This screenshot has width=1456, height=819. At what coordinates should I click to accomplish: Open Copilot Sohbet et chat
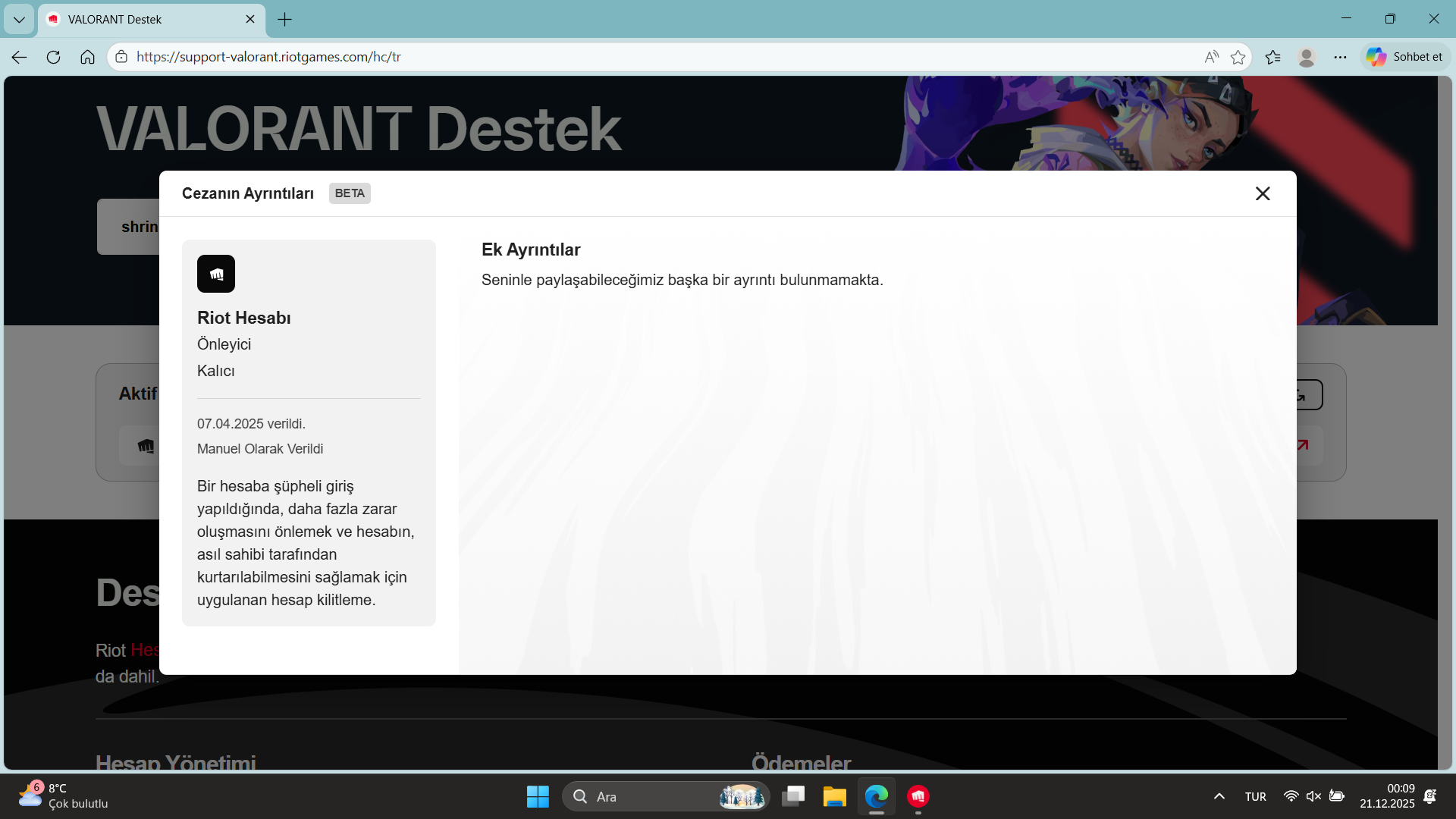1405,57
